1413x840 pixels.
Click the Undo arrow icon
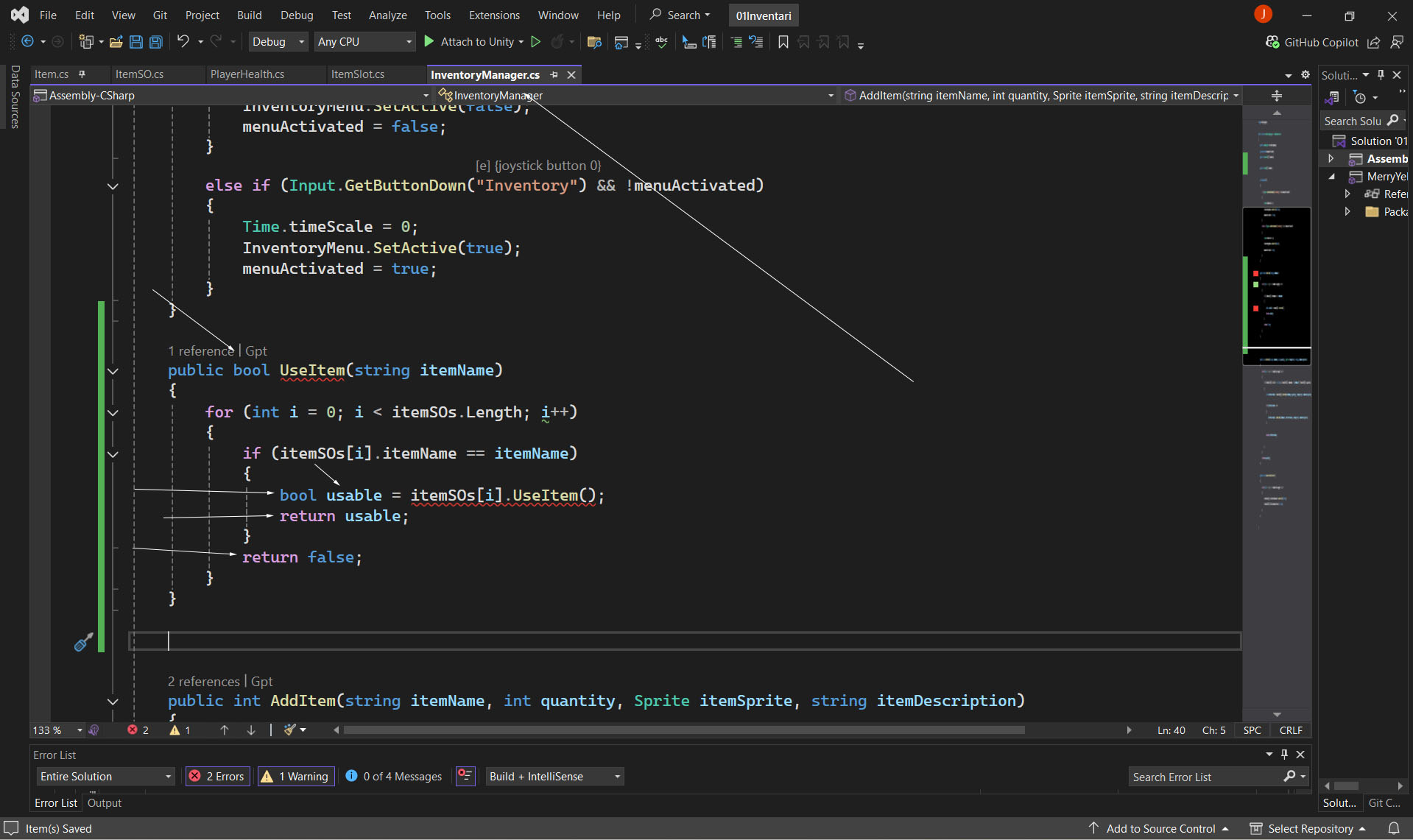click(x=183, y=42)
